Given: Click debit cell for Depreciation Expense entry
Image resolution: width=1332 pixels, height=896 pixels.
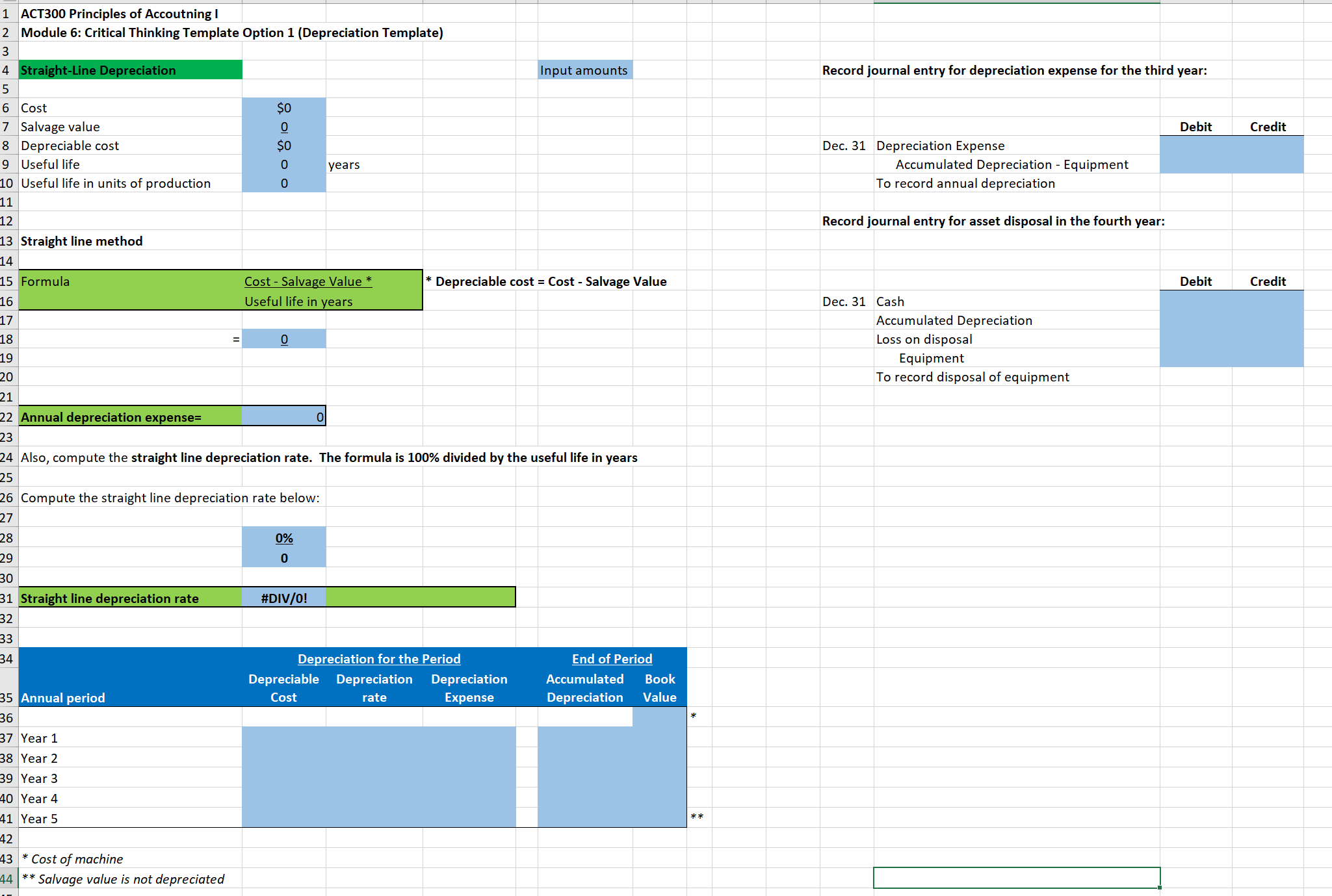Looking at the screenshot, I should [x=1195, y=146].
